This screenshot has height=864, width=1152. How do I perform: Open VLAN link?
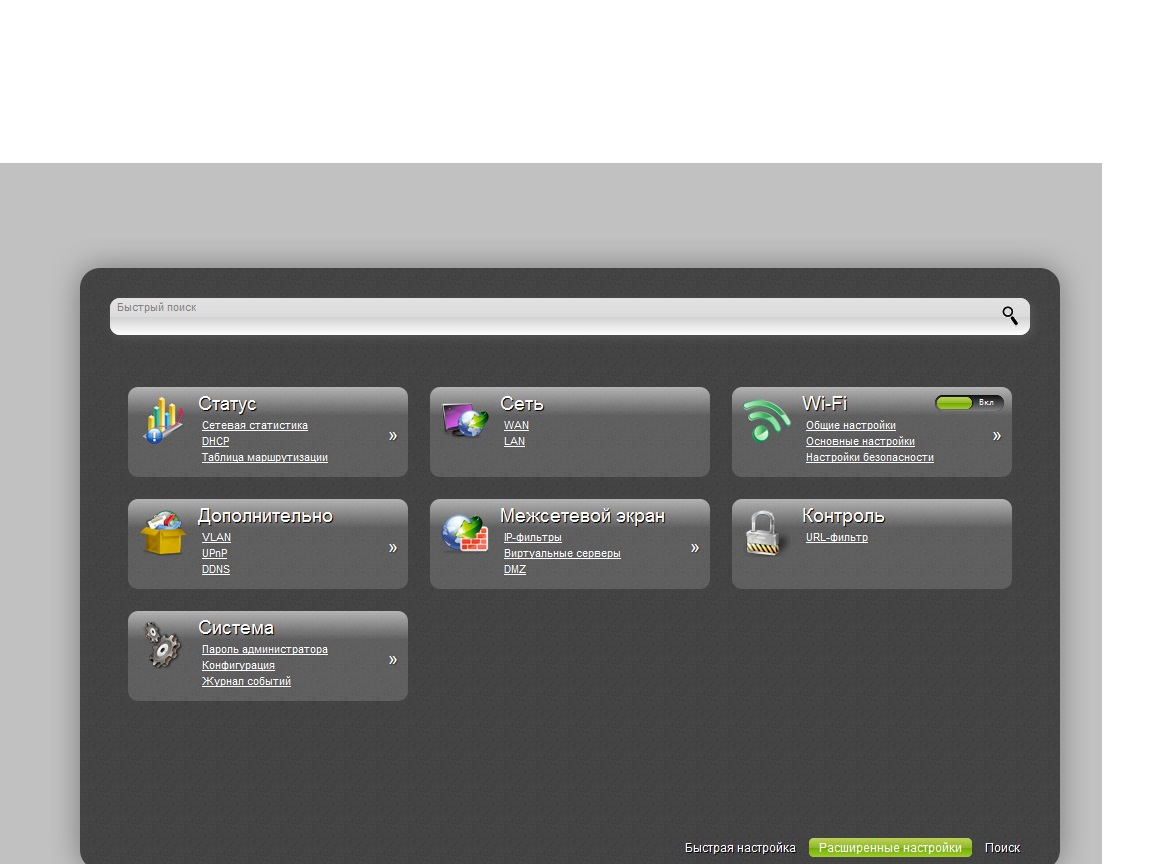(x=216, y=538)
